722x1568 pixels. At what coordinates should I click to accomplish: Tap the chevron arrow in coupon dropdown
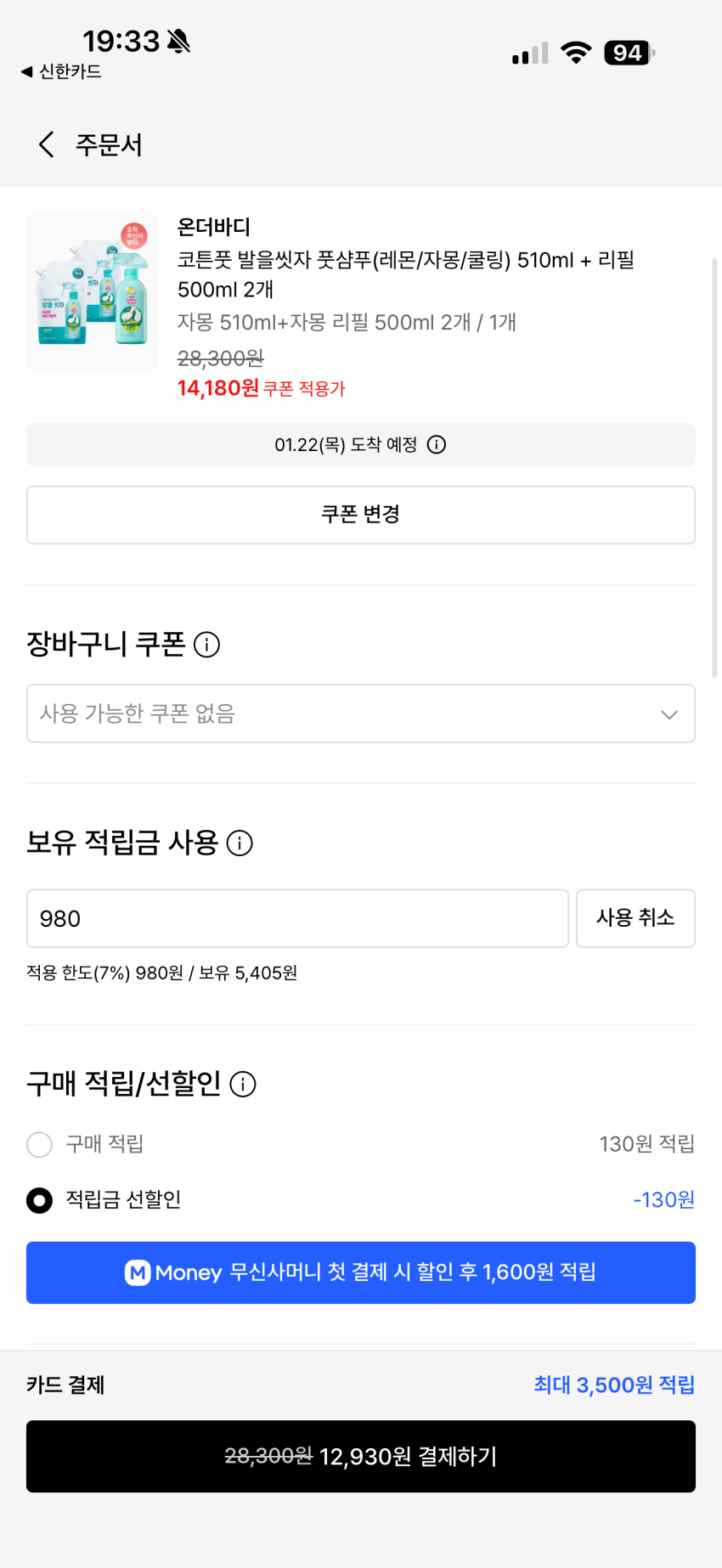pyautogui.click(x=669, y=714)
